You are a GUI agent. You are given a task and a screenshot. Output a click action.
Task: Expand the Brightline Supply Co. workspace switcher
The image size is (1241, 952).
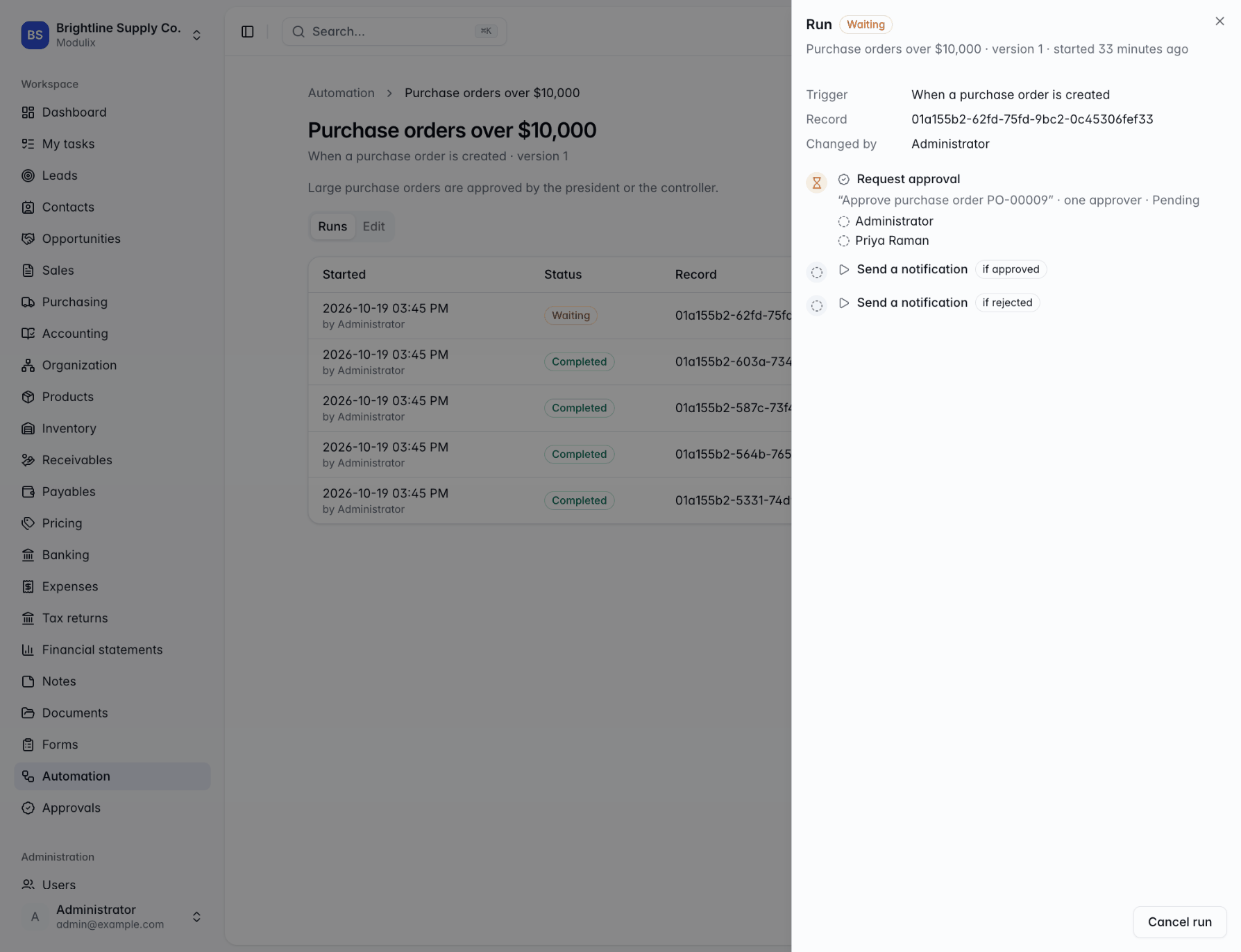coord(112,35)
